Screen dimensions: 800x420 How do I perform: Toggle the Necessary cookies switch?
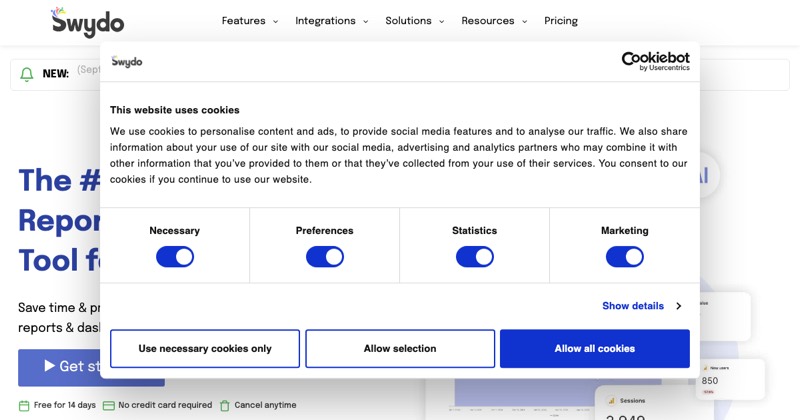pos(174,257)
